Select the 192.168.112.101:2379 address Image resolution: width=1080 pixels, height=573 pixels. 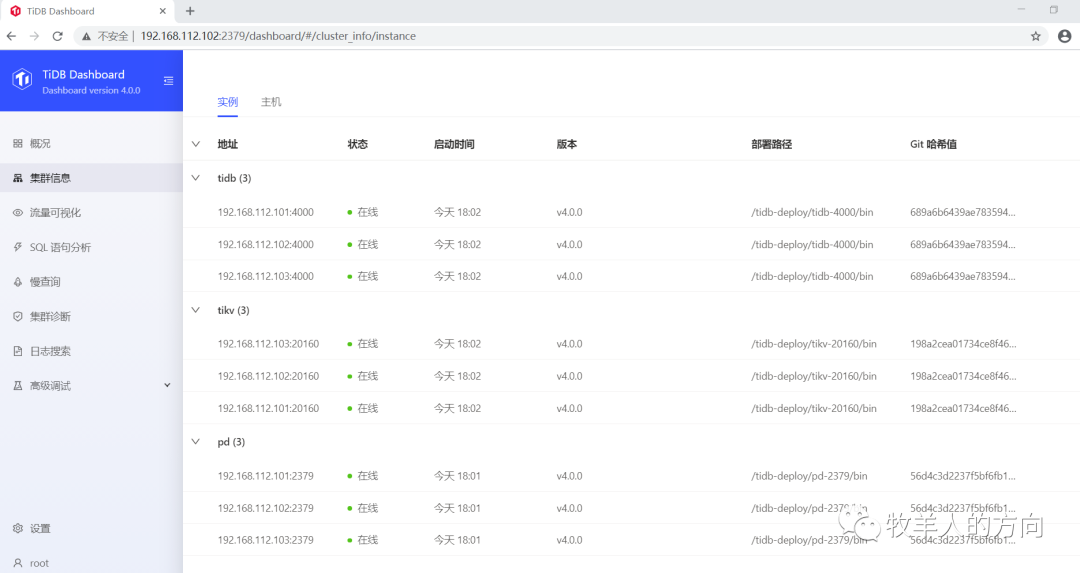[x=266, y=476]
